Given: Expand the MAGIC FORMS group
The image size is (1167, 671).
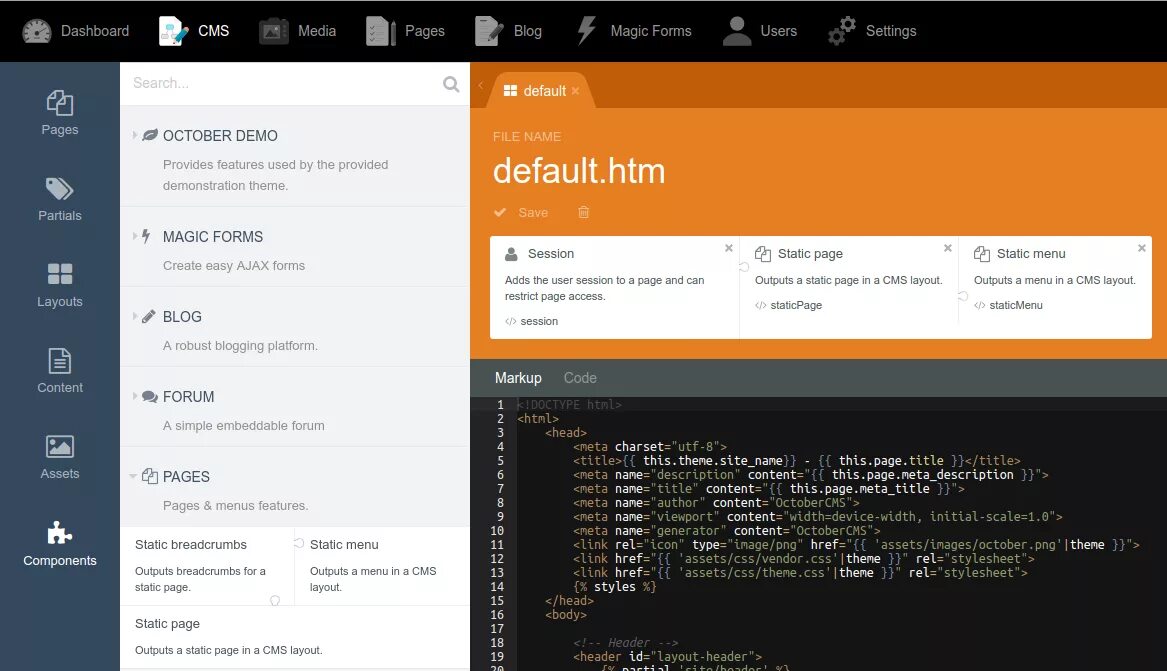Looking at the screenshot, I should tap(134, 237).
